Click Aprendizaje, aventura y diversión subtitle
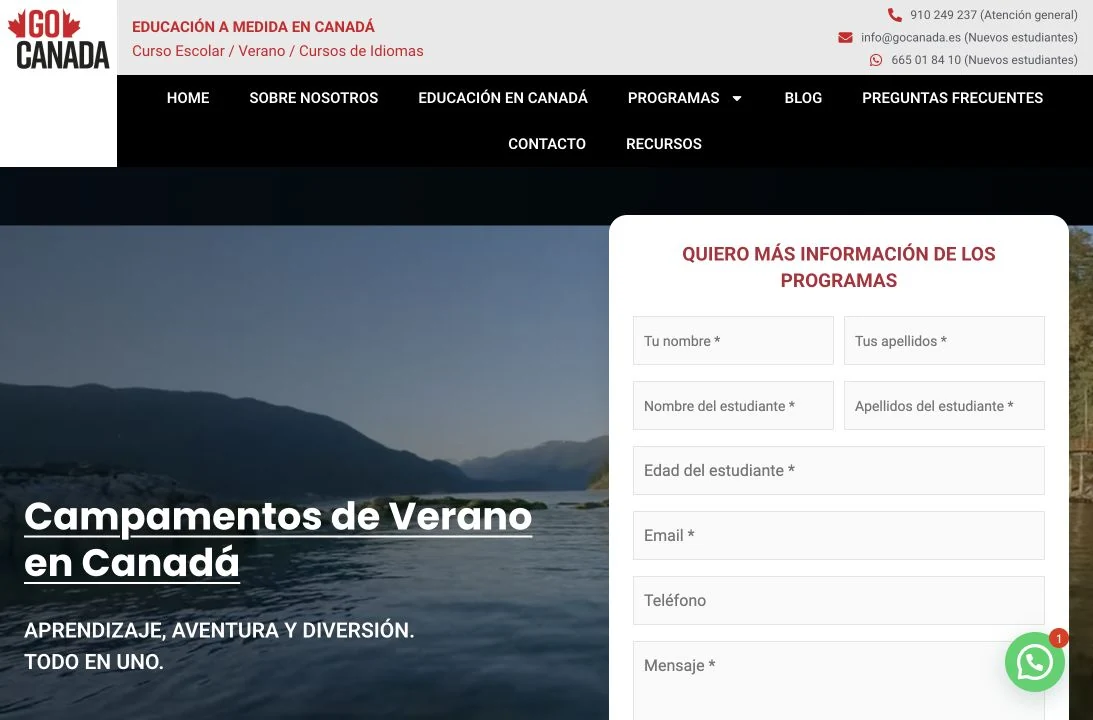Viewport: 1093px width, 720px height. 219,645
